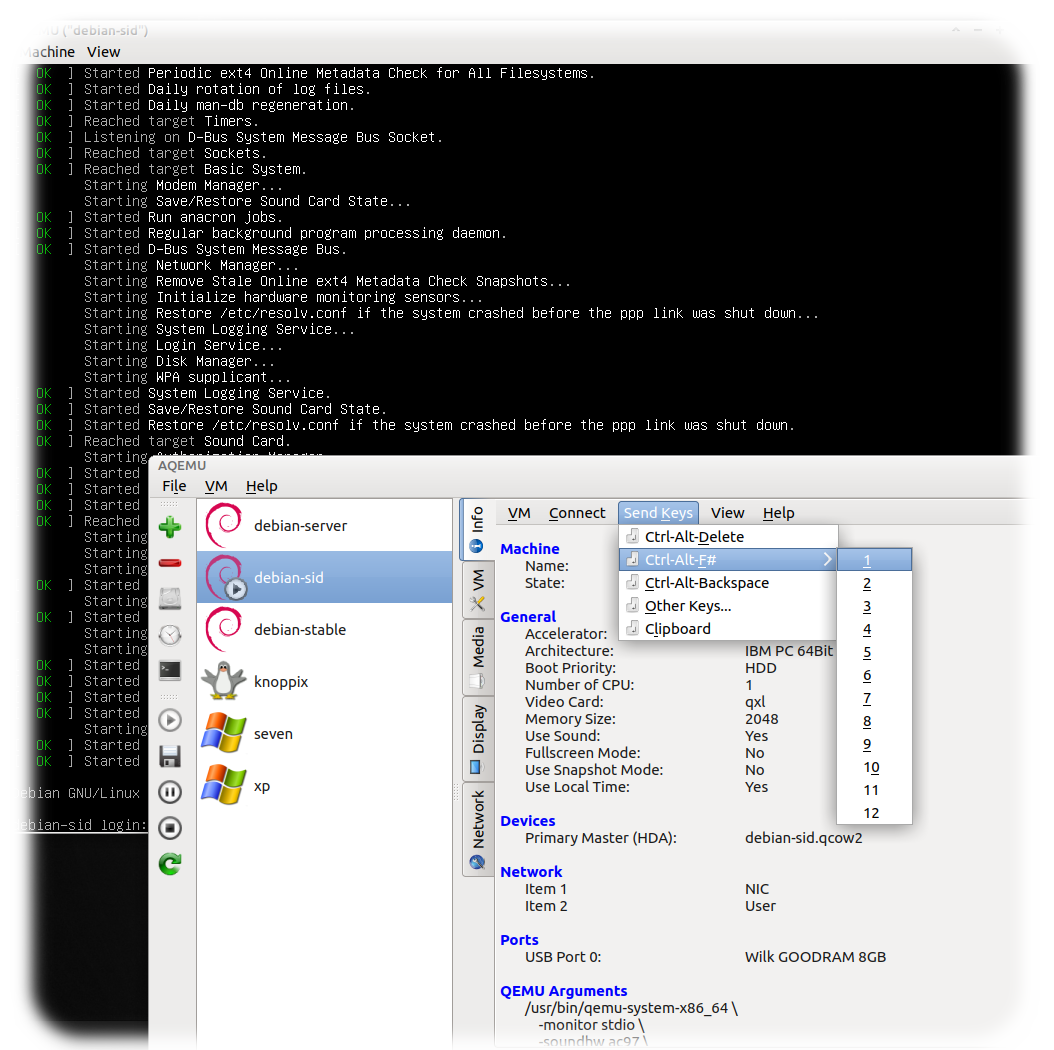Choose 7 in the Ctrl-Alt-F# submenu

[x=875, y=698]
